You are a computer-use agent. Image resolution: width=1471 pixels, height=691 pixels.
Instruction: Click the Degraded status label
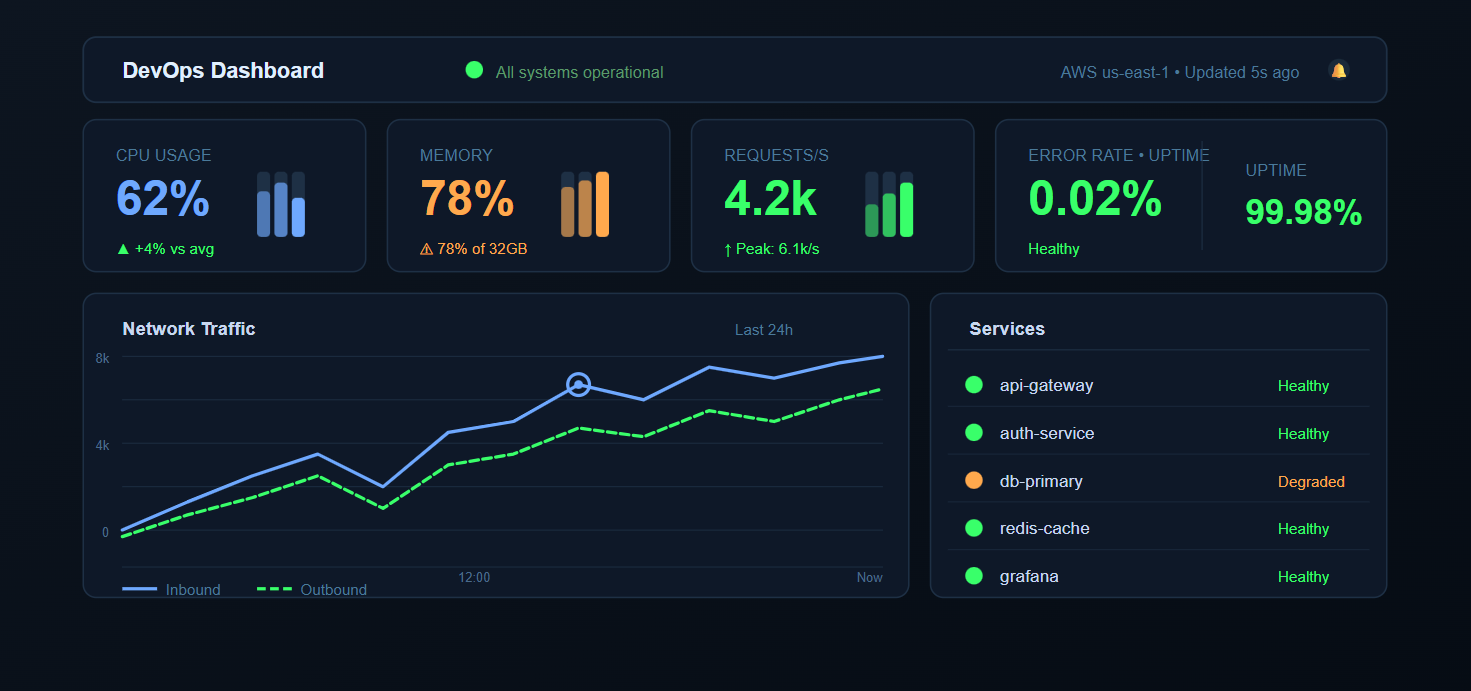[1311, 482]
